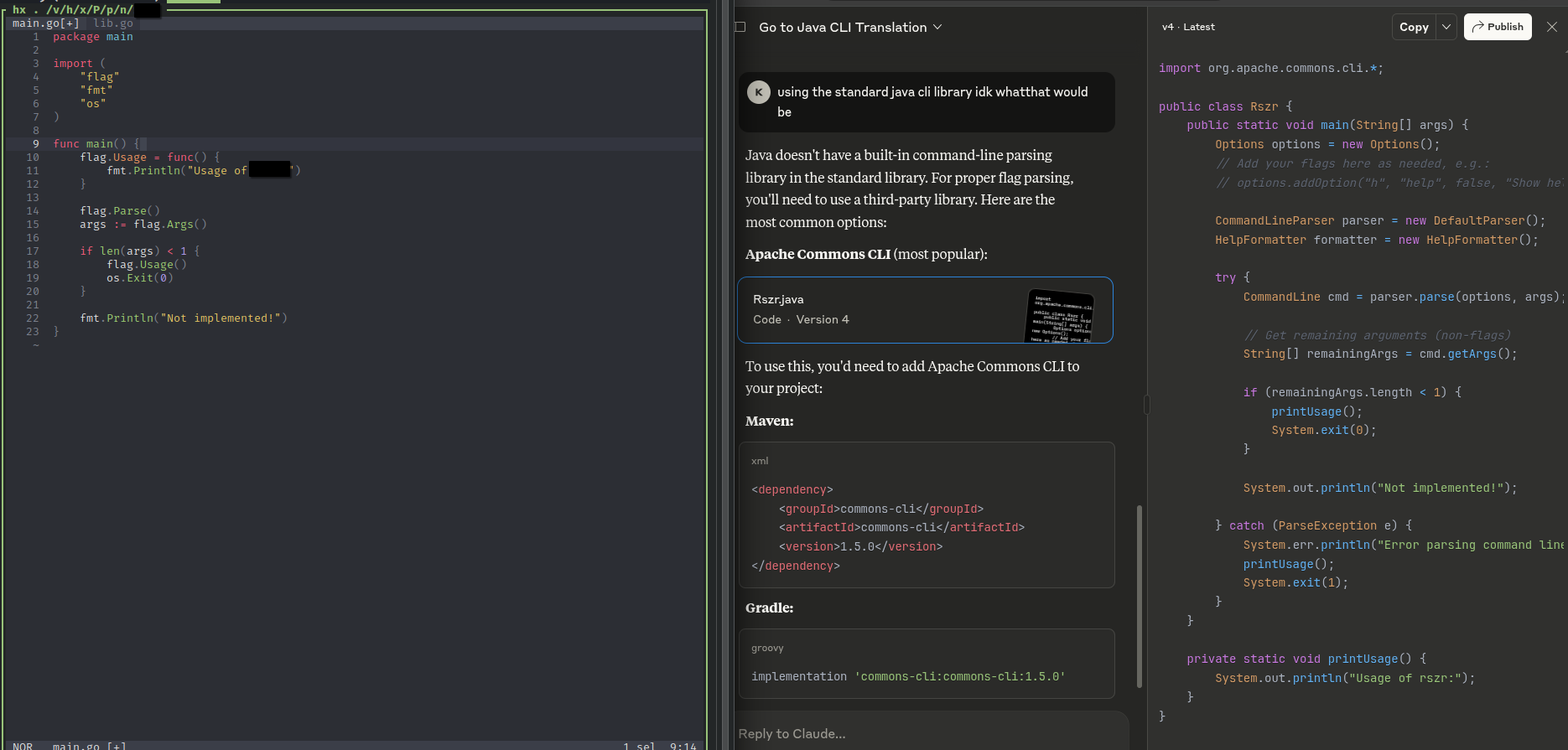Click 'import org.apache.commons.cli.*;' line
Screen dimensions: 1568x750
click(x=1271, y=68)
